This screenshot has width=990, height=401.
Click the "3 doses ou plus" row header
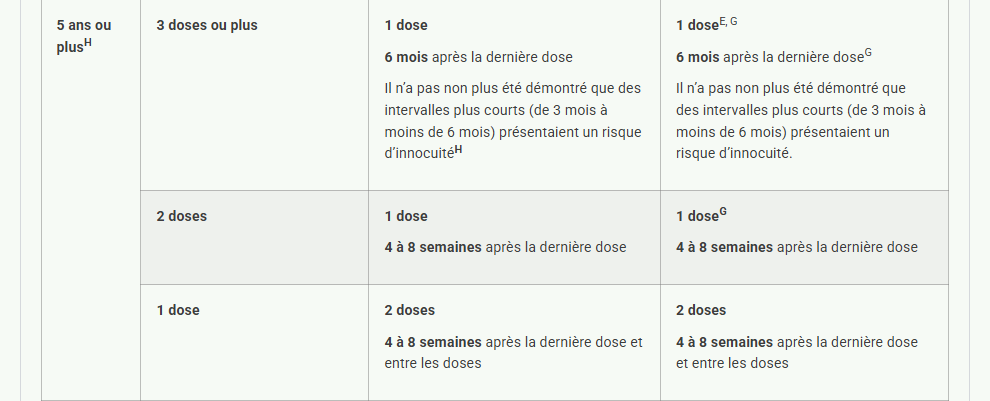click(207, 25)
